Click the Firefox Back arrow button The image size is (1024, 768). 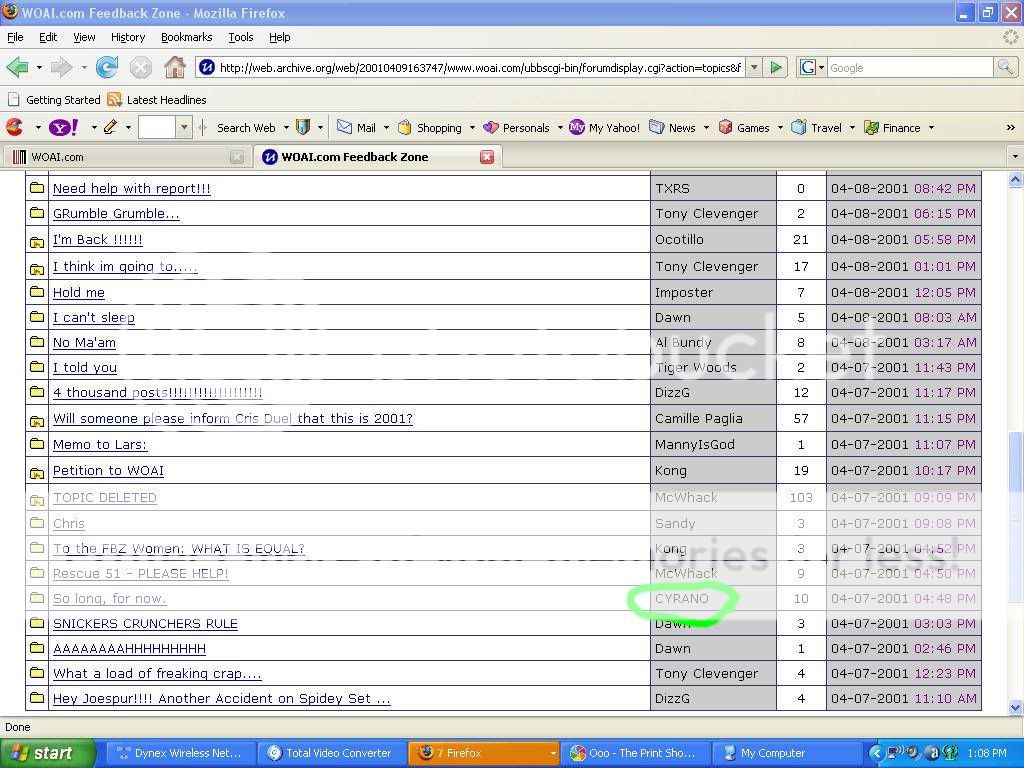coord(17,68)
